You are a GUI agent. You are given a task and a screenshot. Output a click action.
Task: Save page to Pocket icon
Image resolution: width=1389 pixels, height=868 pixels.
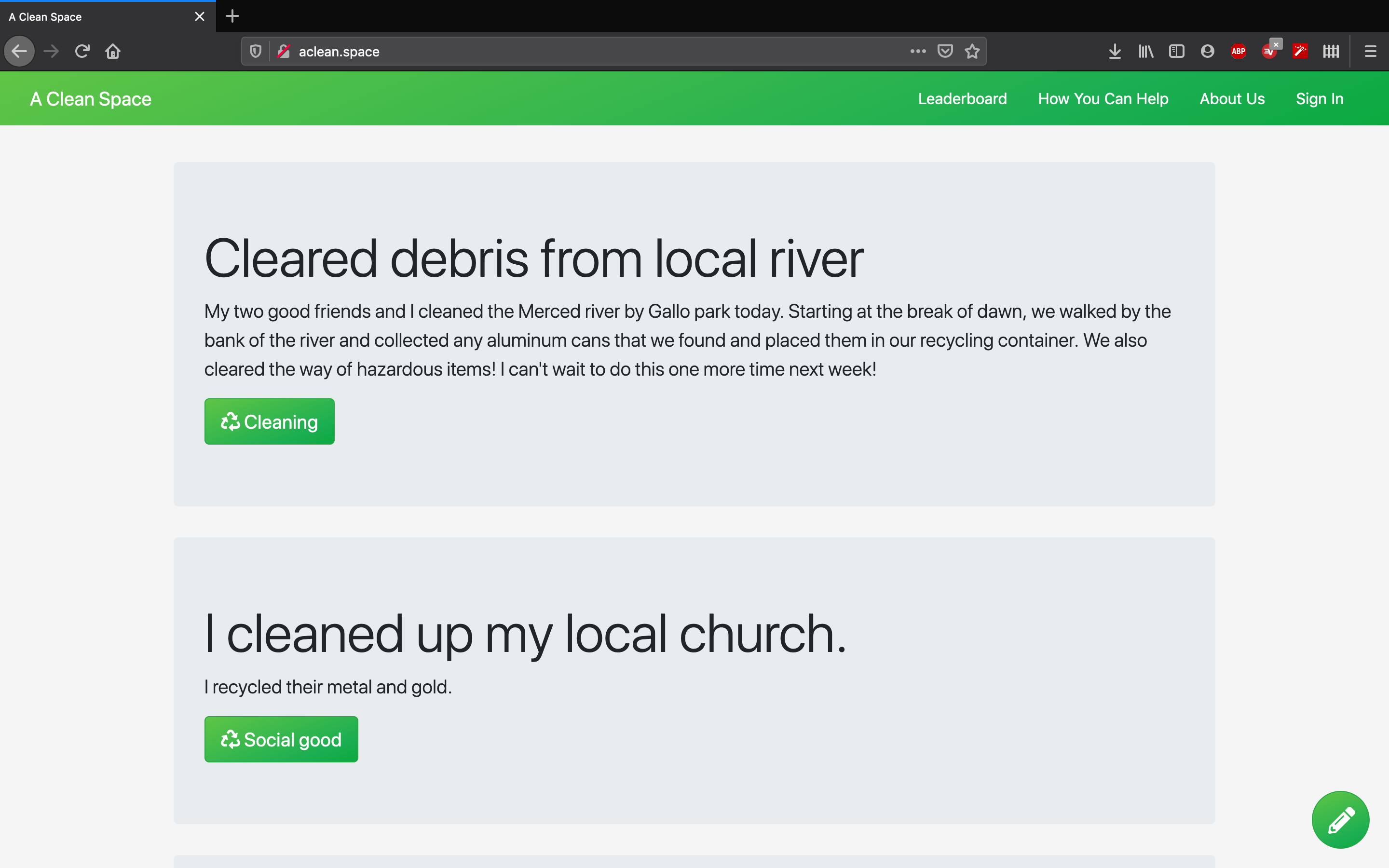[x=945, y=52]
